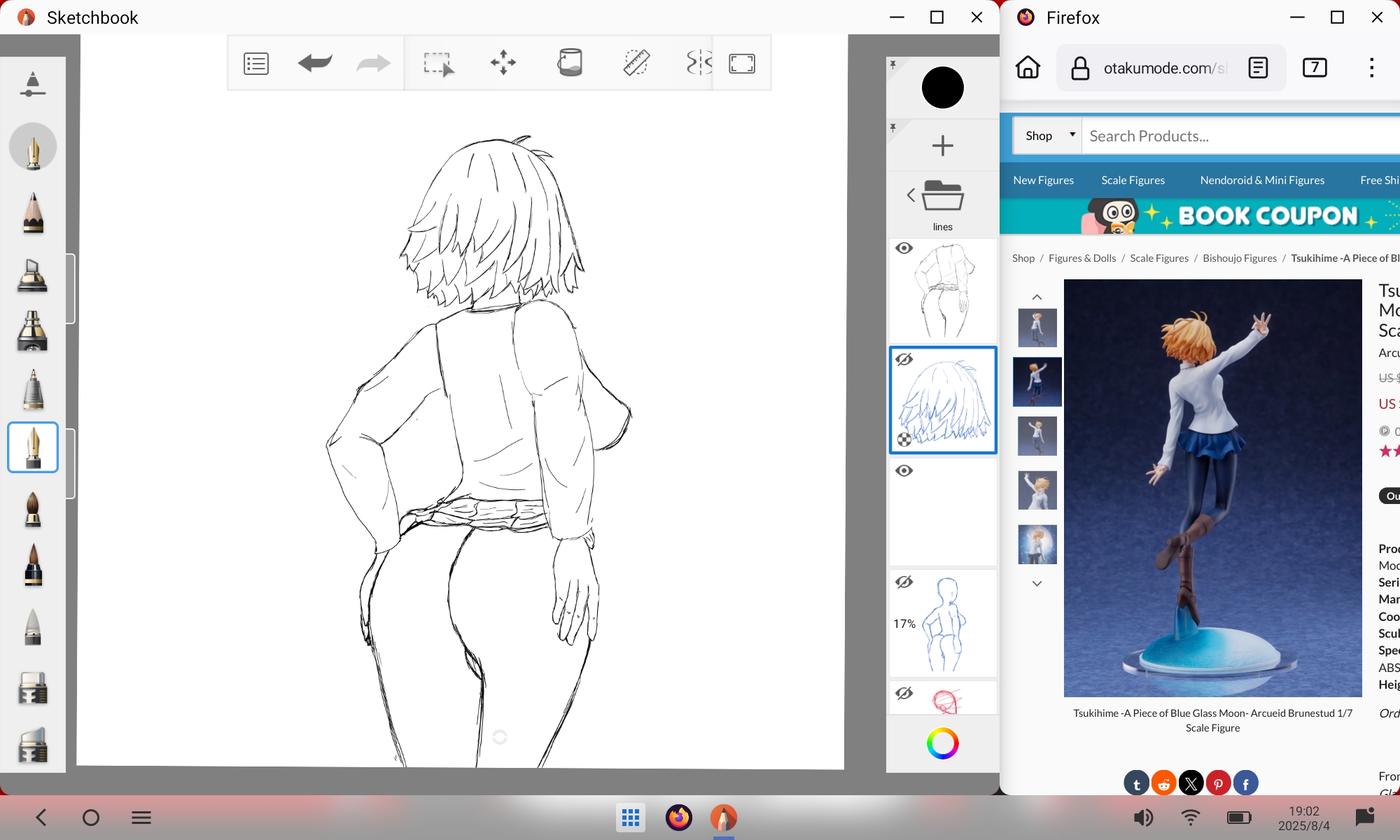Select the round gray fountain pen brush
The height and width of the screenshot is (840, 1400).
33,147
